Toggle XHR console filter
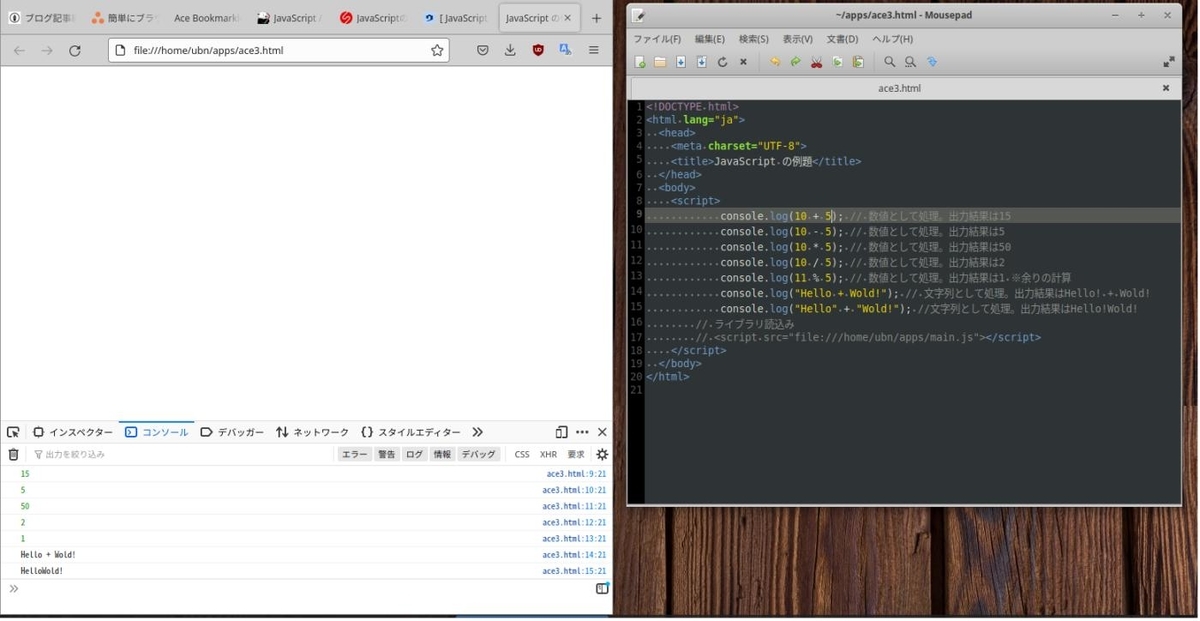The width and height of the screenshot is (1200, 621). coord(548,454)
